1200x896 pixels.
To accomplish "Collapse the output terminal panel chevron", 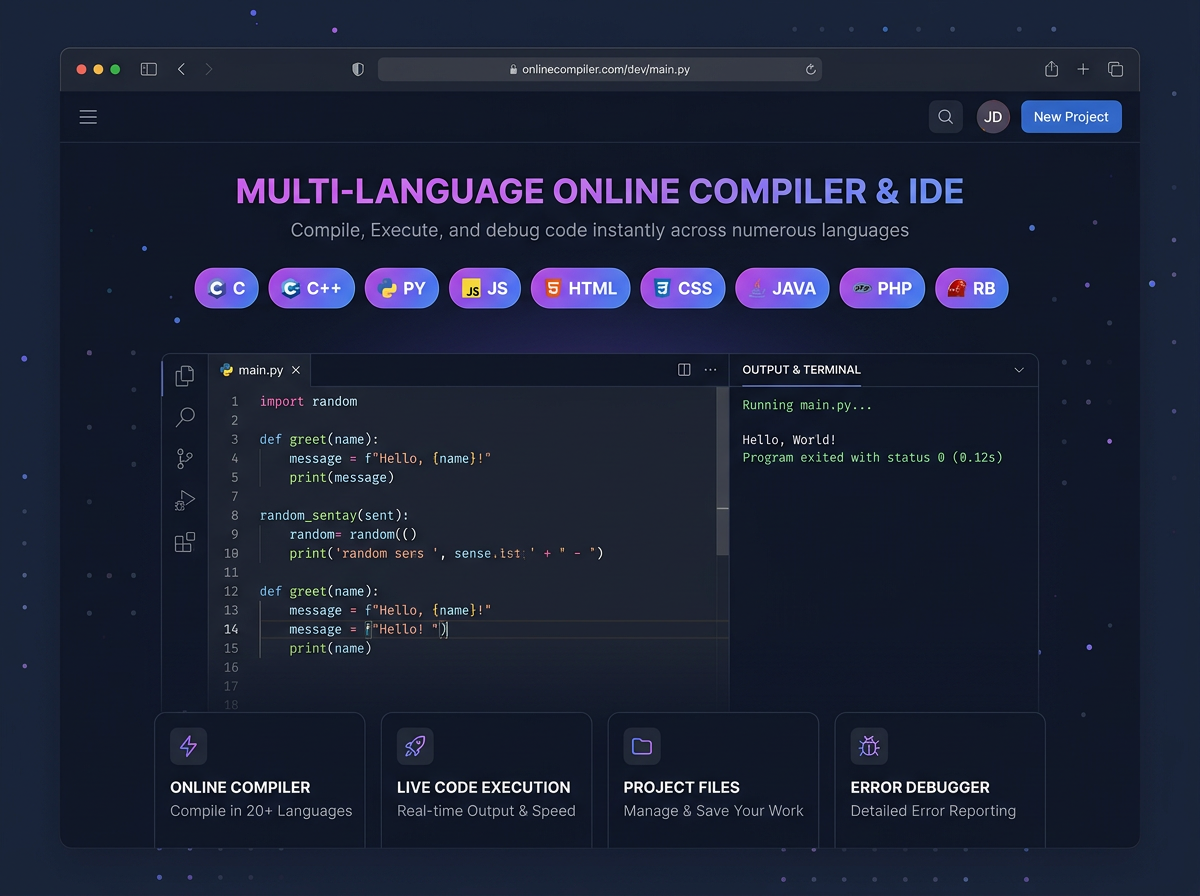I will point(1019,370).
